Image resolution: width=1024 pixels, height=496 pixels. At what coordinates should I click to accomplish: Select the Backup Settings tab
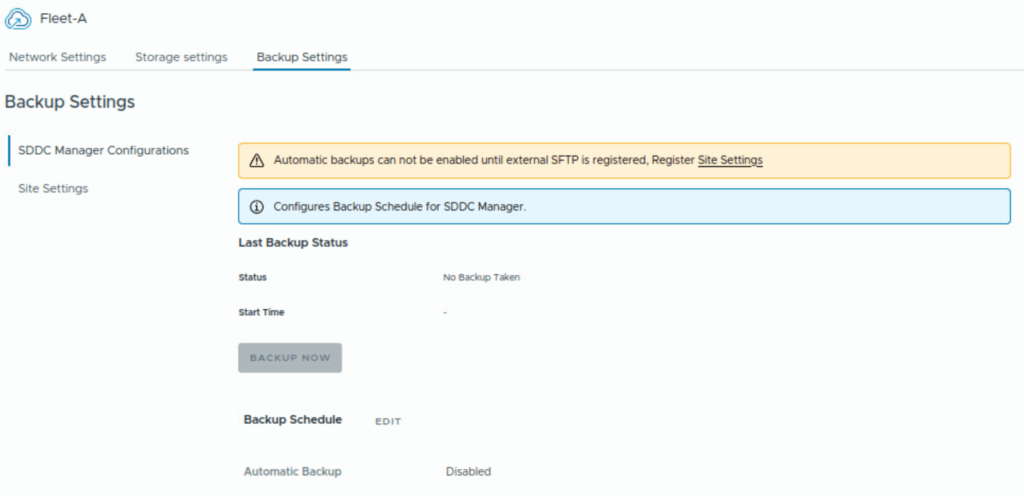point(301,57)
